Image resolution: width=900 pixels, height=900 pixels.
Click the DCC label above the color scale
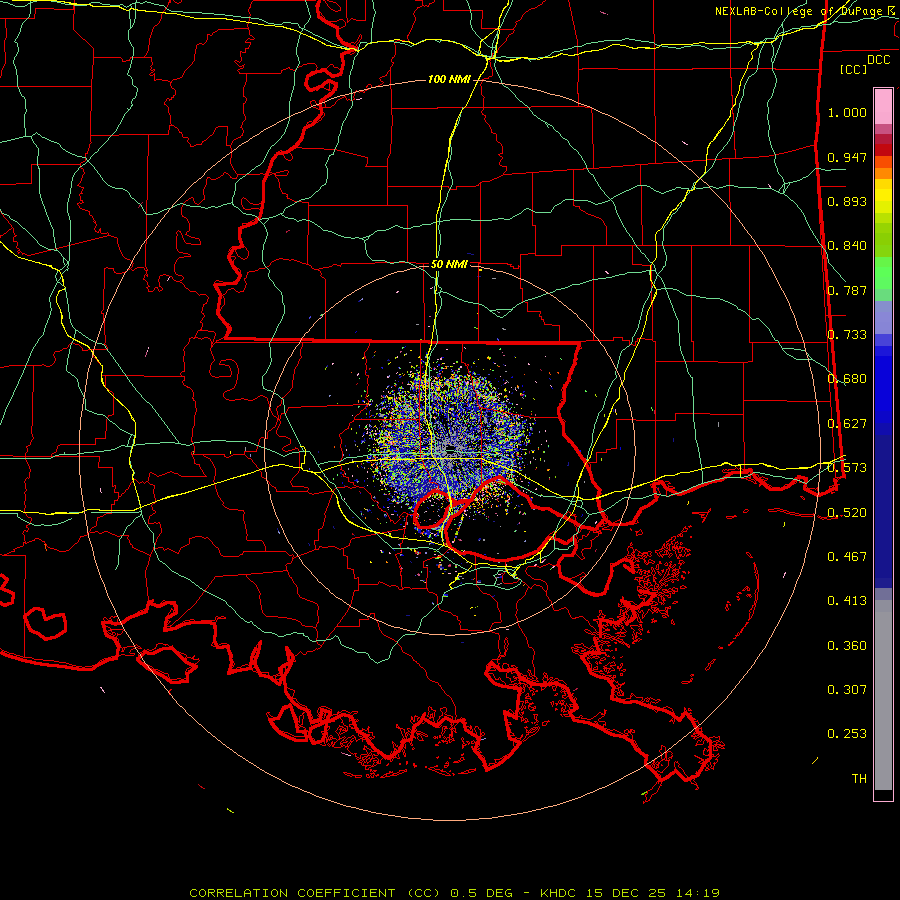point(878,60)
